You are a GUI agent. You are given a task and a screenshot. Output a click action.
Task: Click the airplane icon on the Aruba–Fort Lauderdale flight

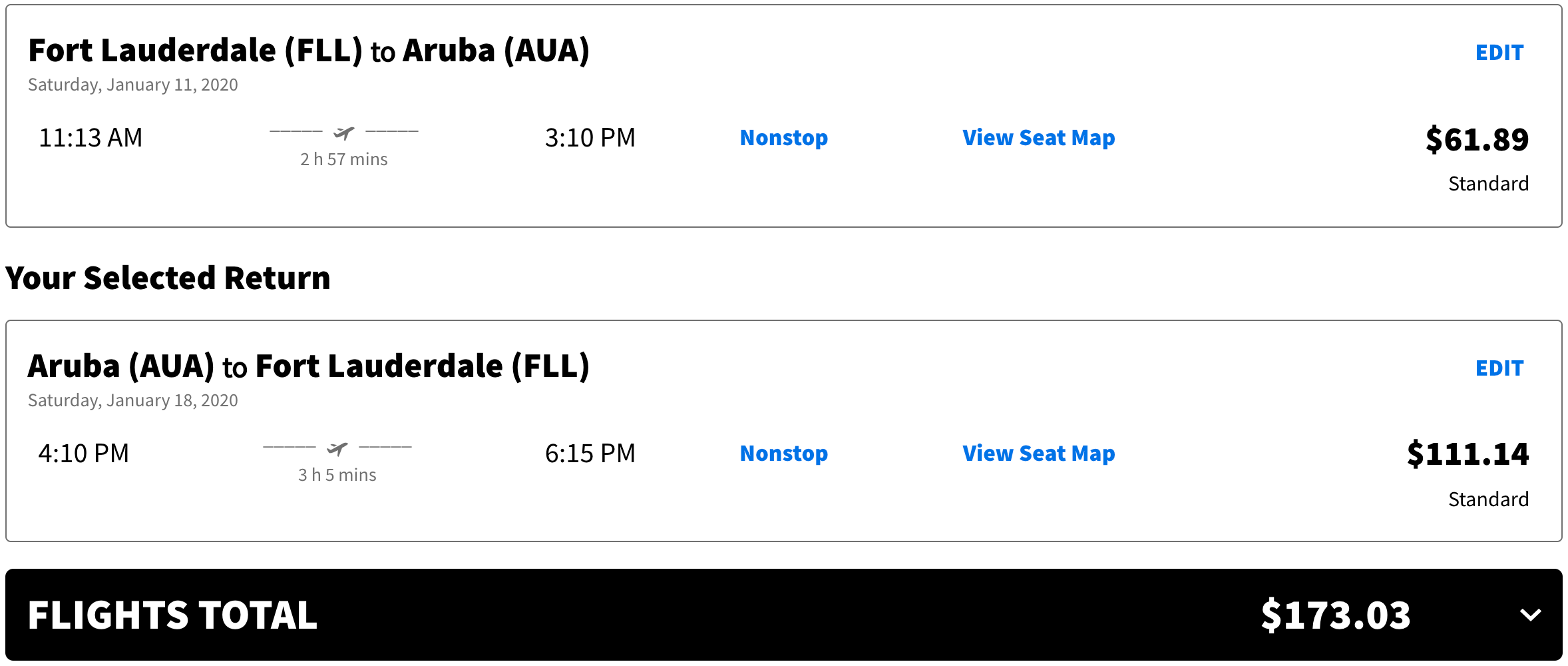[337, 449]
